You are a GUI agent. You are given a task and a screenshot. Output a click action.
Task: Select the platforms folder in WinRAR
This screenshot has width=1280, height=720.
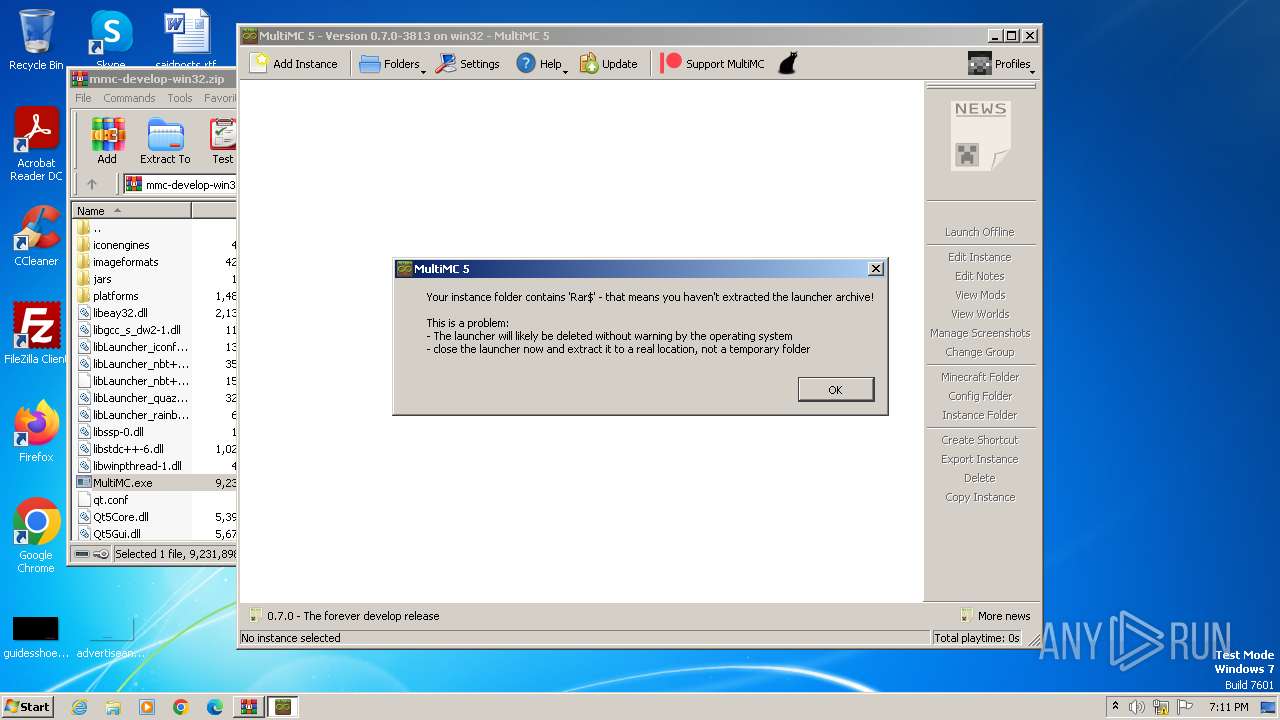click(x=115, y=296)
